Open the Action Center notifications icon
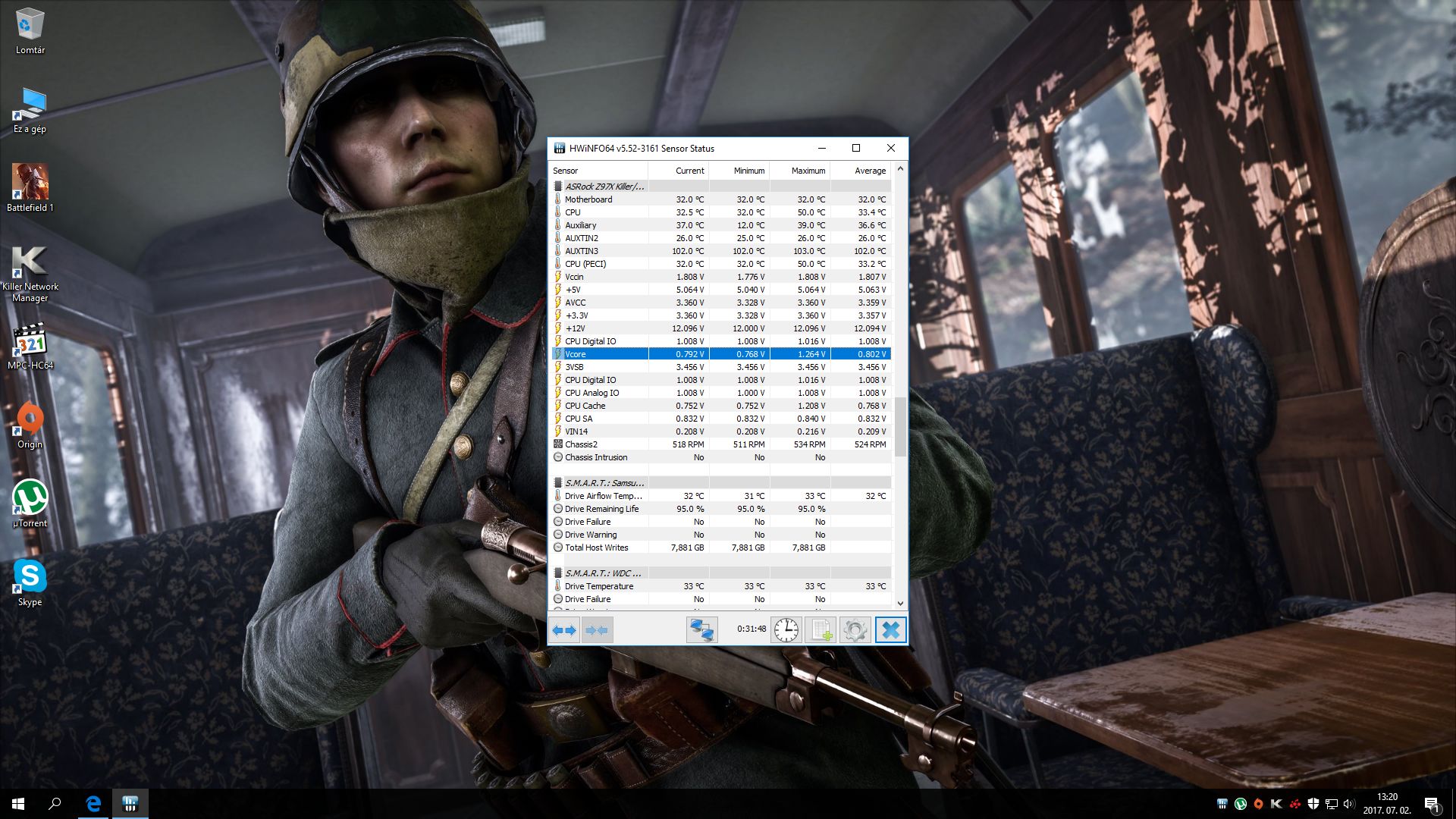The width and height of the screenshot is (1456, 819). 1432,804
